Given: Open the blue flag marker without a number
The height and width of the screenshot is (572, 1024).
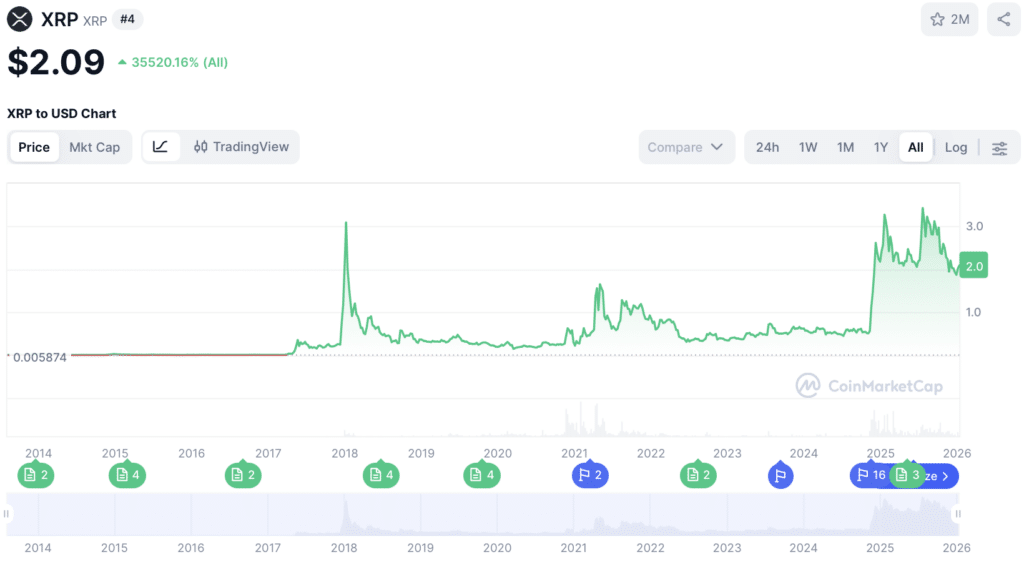Looking at the screenshot, I should (780, 475).
